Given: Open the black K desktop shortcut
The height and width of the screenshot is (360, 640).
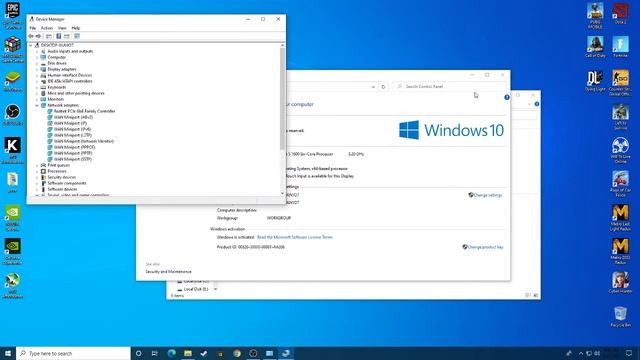Looking at the screenshot, I should tap(13, 150).
